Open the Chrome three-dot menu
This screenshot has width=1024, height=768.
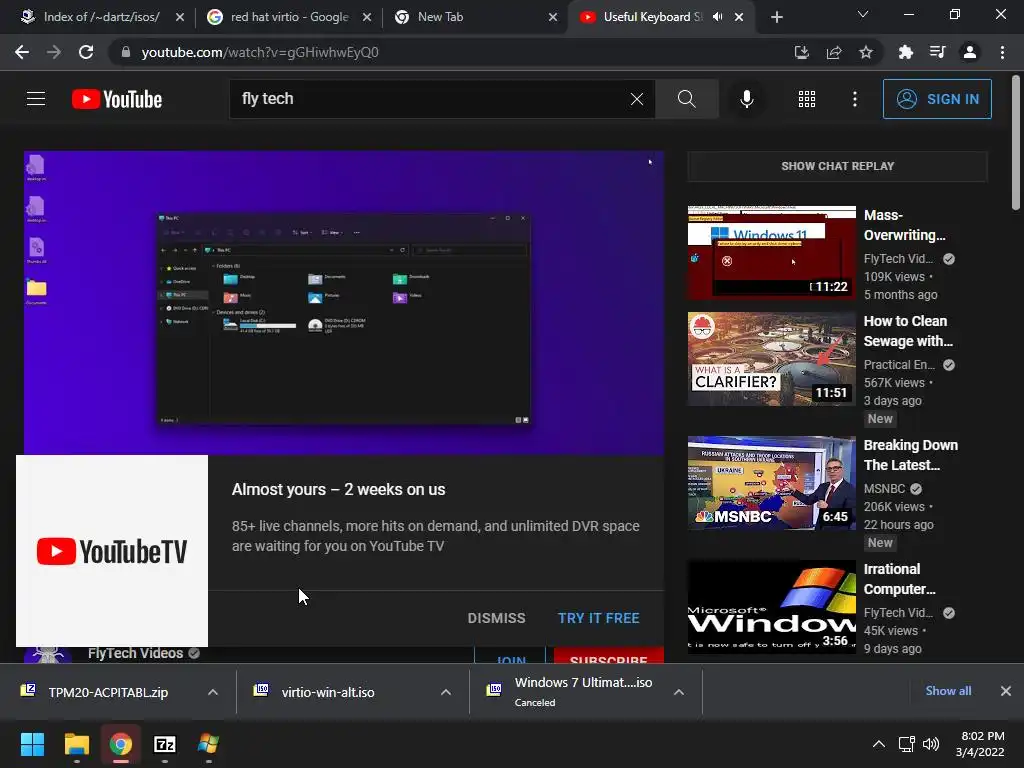tap(1002, 52)
